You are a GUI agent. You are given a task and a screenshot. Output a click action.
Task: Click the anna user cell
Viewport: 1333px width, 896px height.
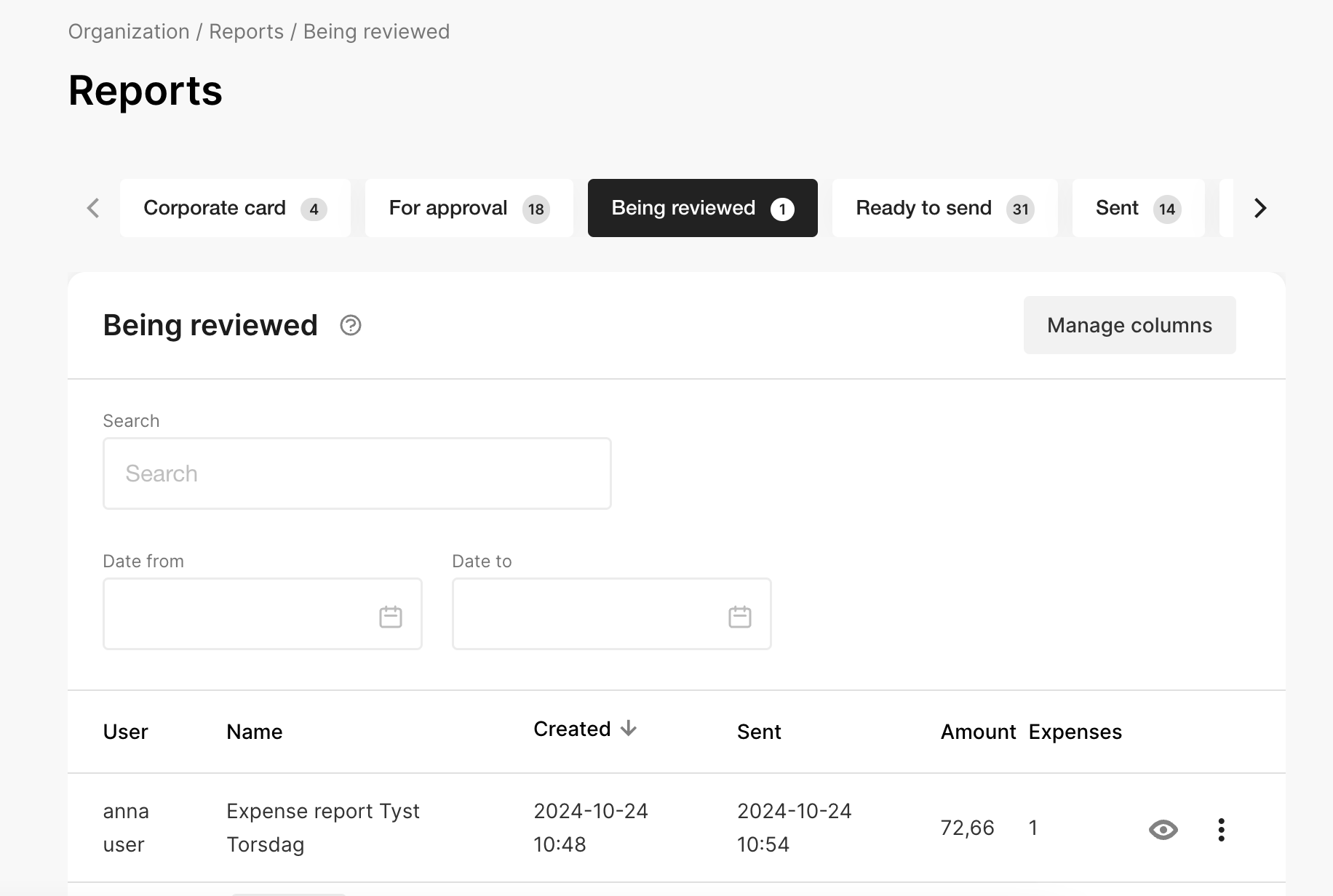(x=126, y=828)
